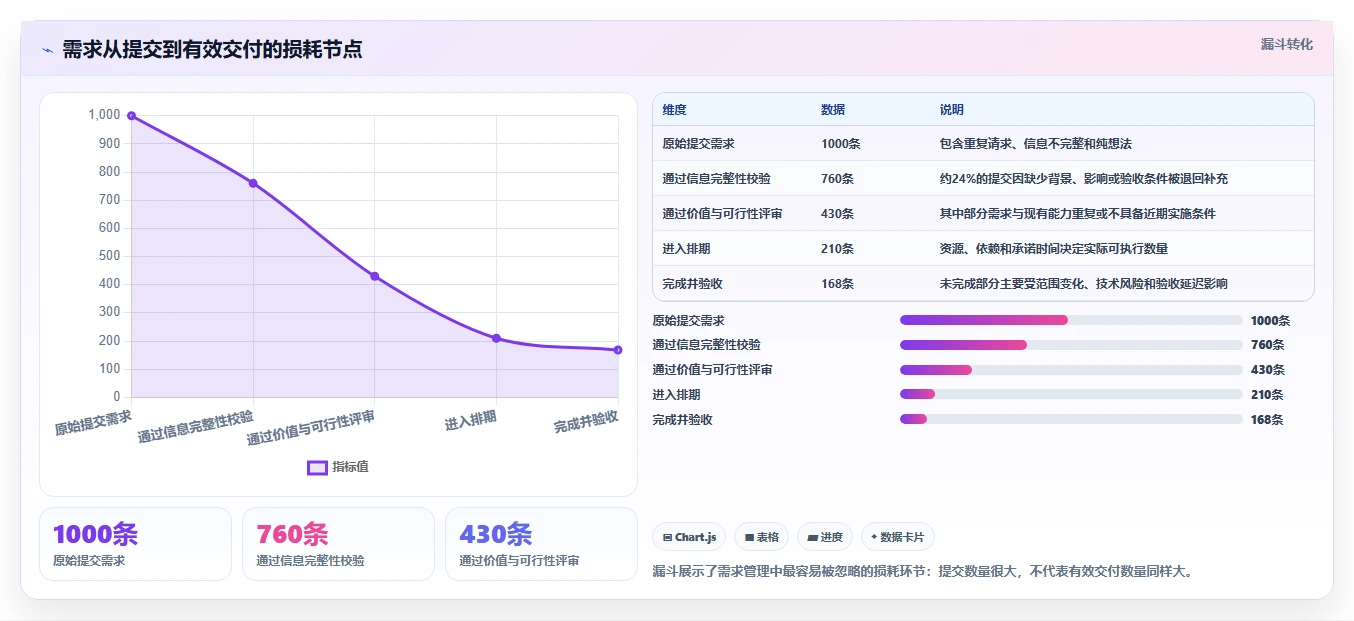Screen dimensions: 1354x621
Task: Click the 完成并验收 table row label
Action: point(692,284)
